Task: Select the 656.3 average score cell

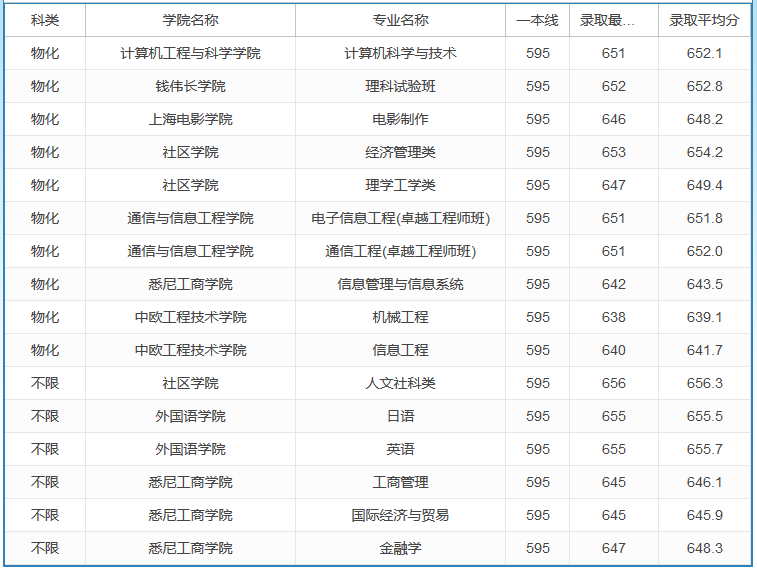Action: pyautogui.click(x=704, y=383)
